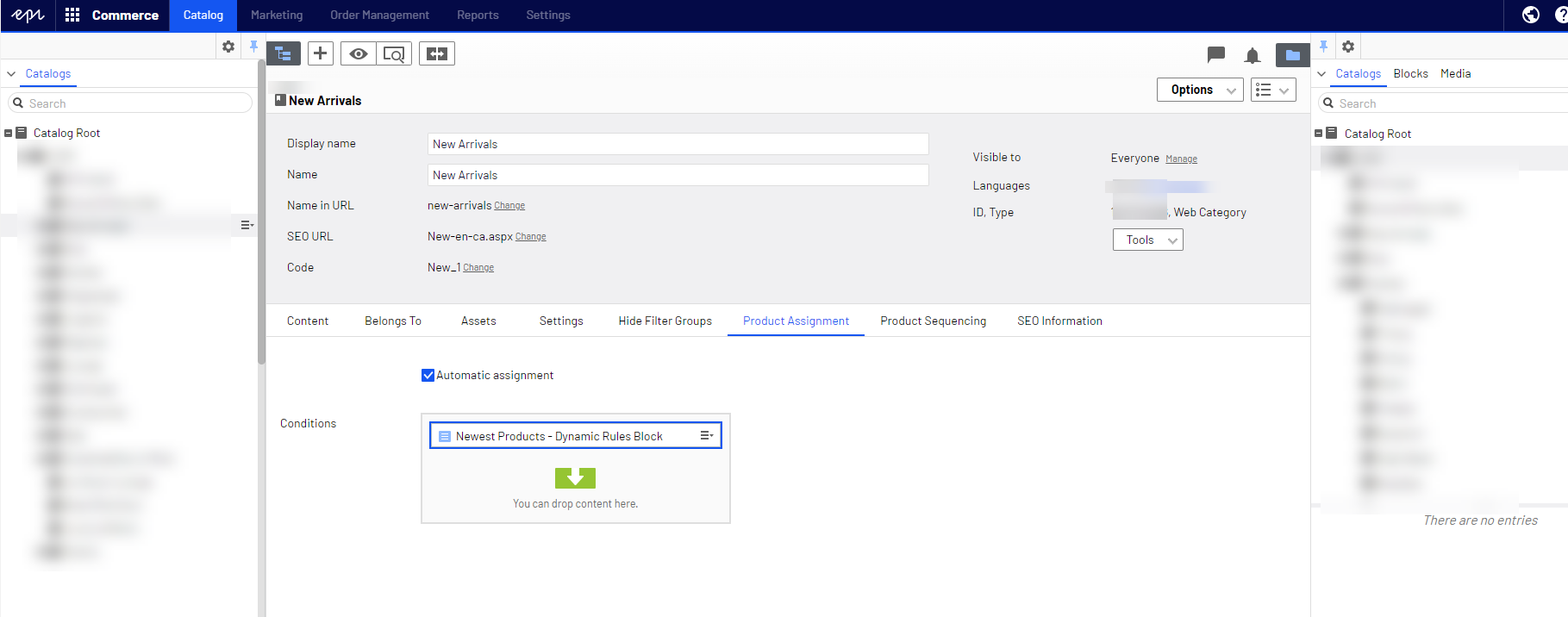Toggle the navigation tree pane icon
Image resolution: width=1568 pixels, height=617 pixels.
(x=284, y=54)
